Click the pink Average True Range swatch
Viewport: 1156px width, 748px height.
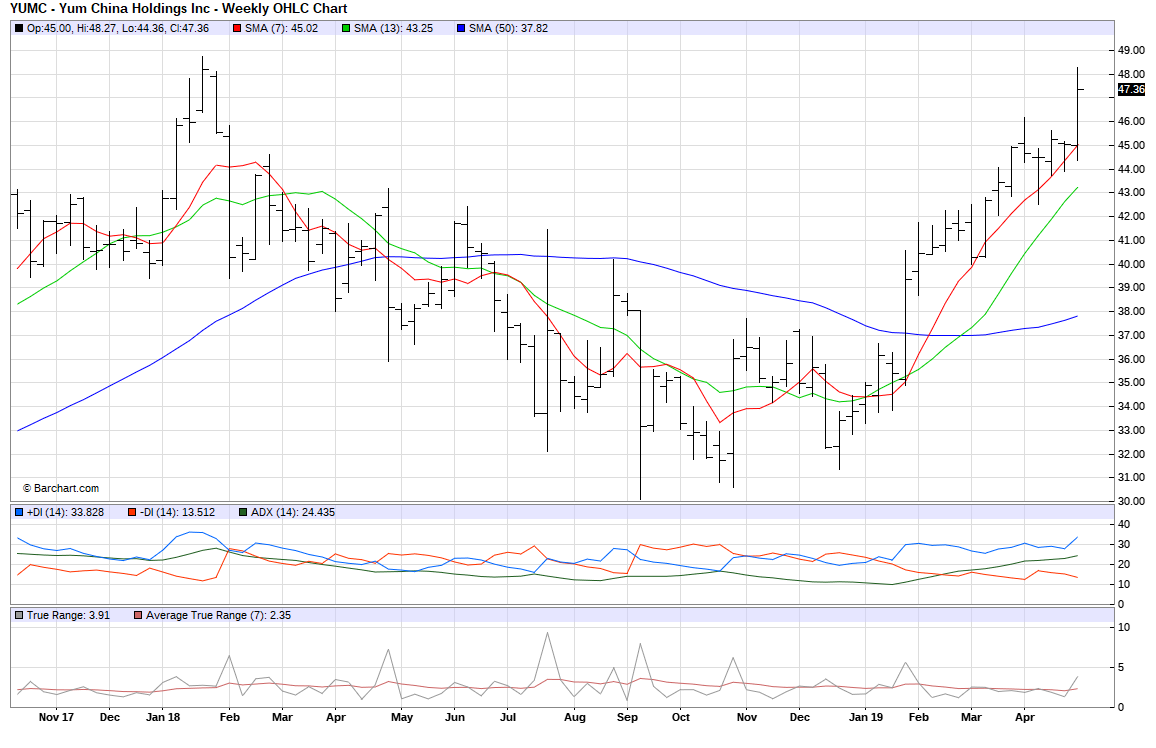coord(138,615)
